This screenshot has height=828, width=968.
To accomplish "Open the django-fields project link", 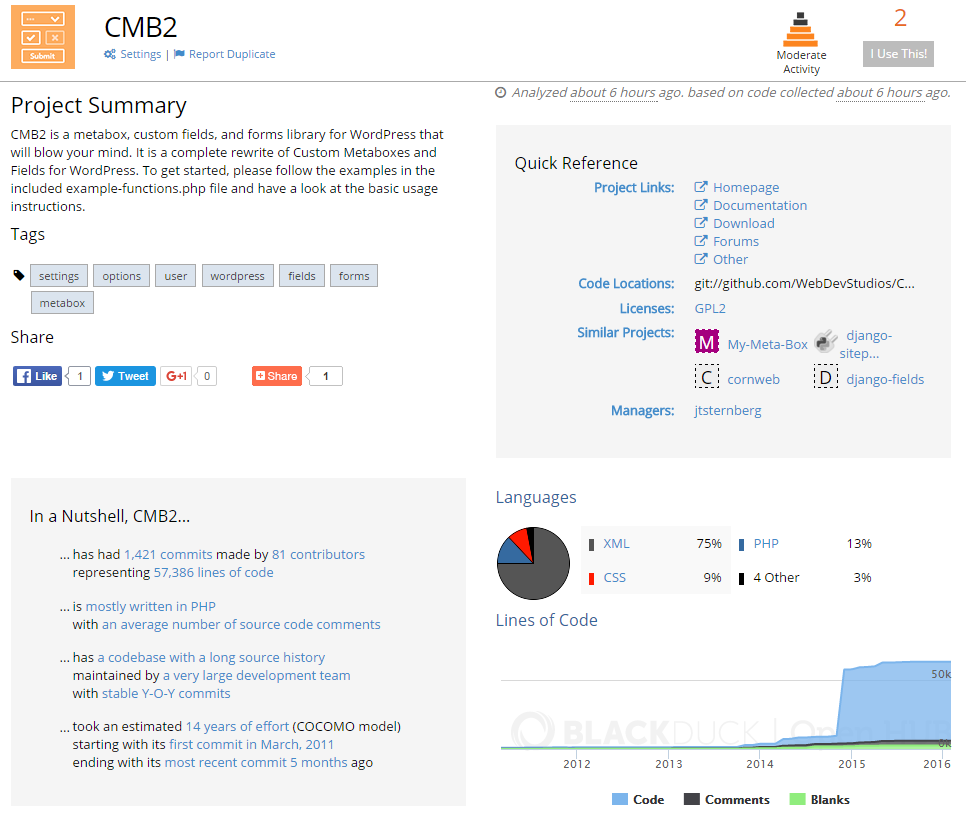I will (x=885, y=379).
